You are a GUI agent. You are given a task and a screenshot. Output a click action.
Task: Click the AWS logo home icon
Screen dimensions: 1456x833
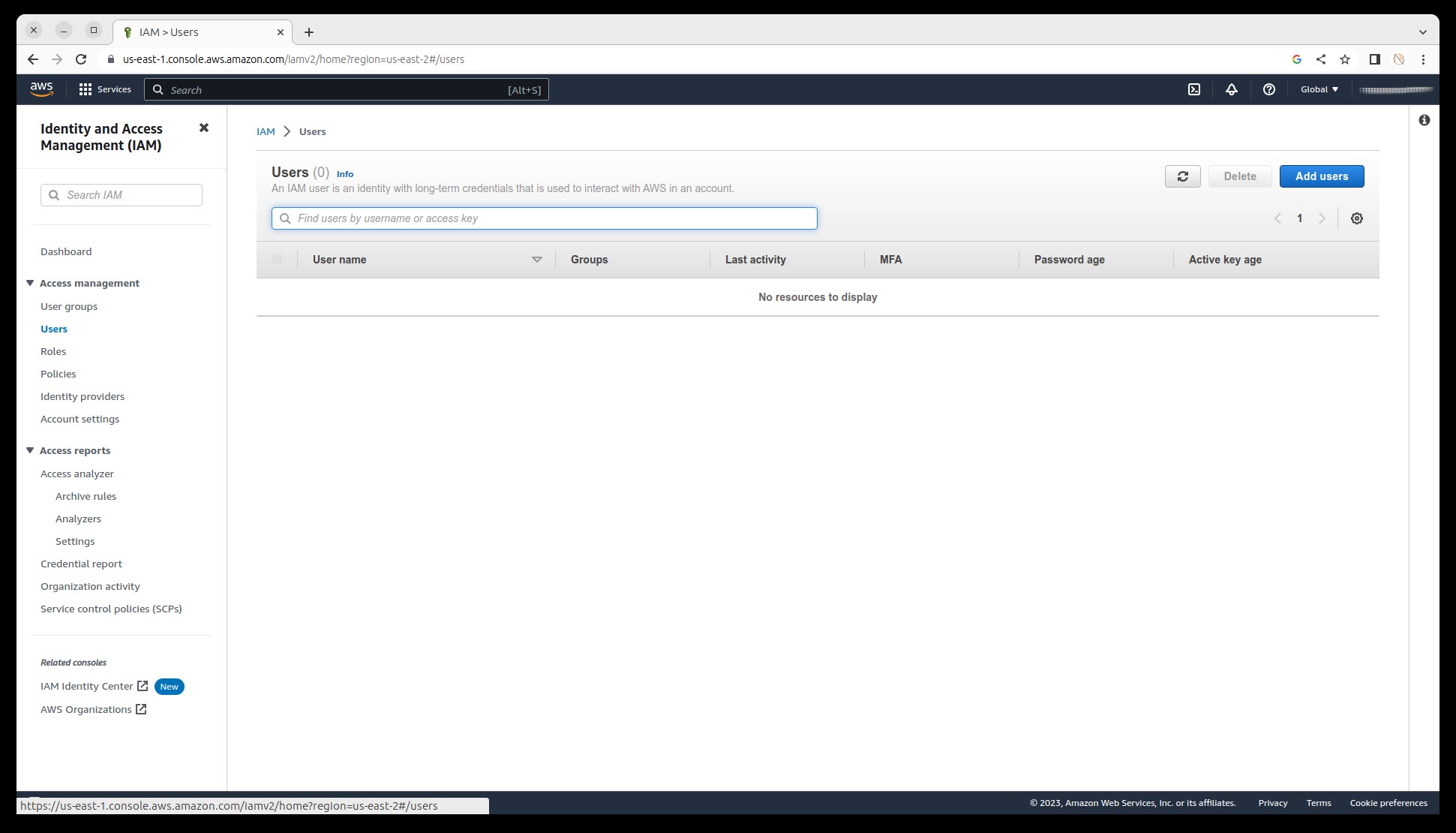coord(41,89)
